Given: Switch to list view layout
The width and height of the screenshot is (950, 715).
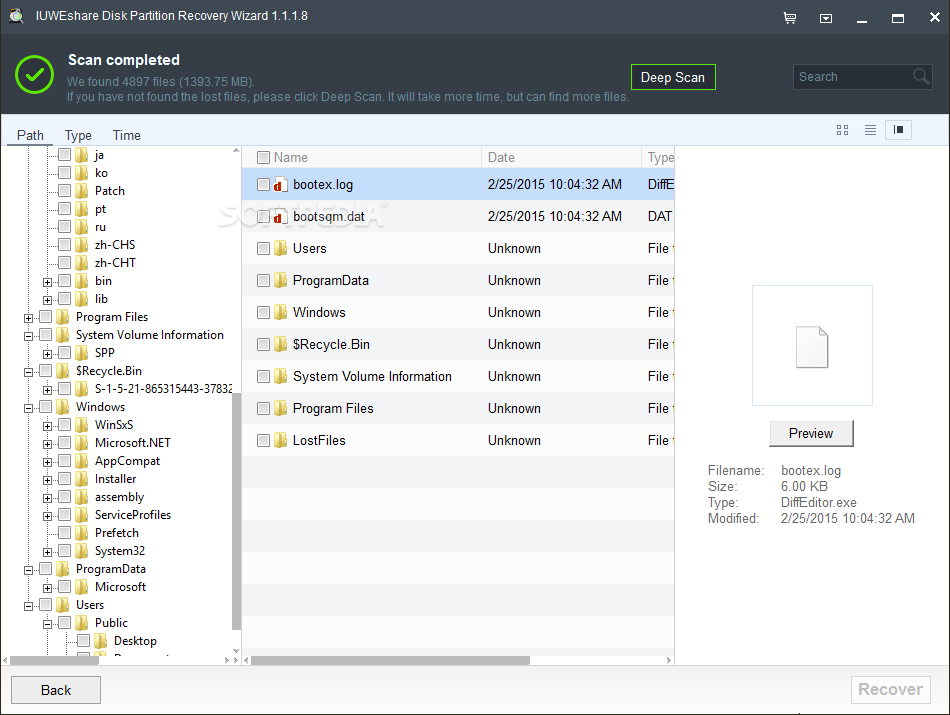Looking at the screenshot, I should 870,130.
